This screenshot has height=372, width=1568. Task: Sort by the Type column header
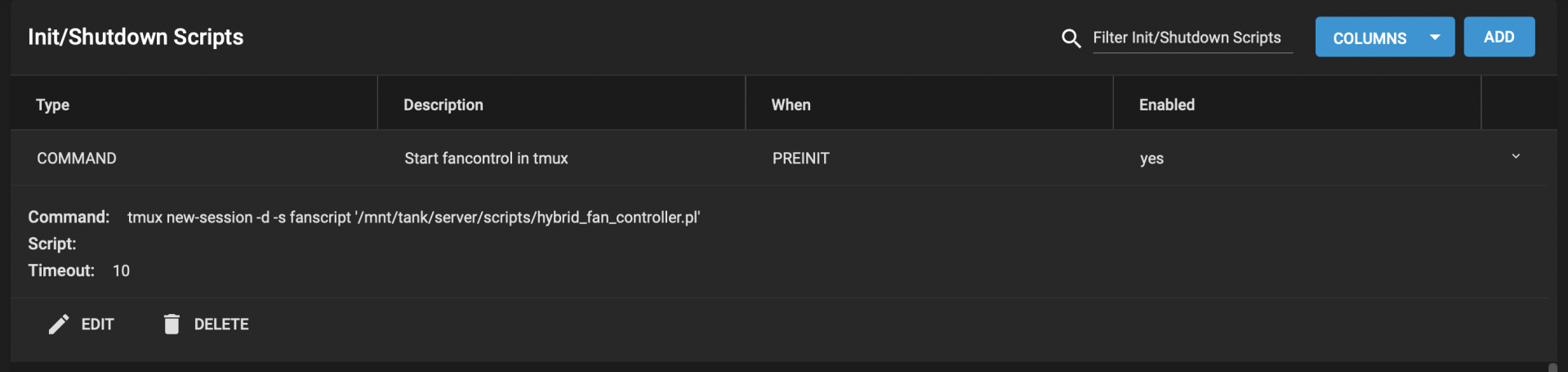53,105
